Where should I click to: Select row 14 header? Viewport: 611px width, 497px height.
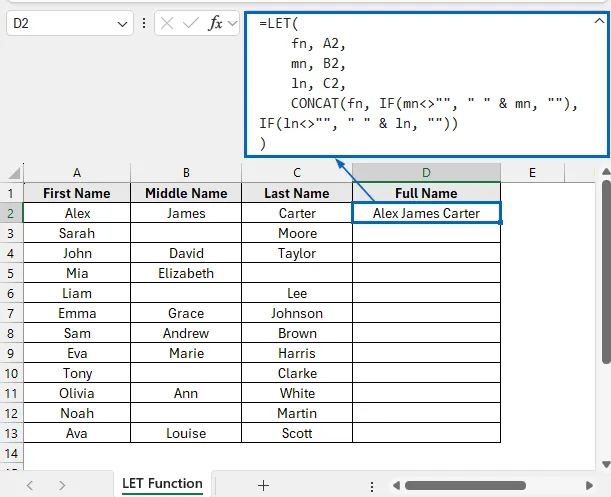click(11, 453)
